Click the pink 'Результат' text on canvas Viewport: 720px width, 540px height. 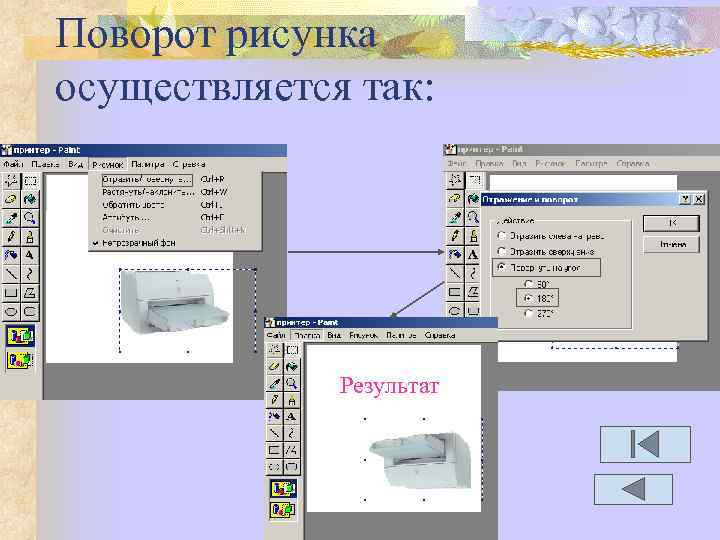click(x=389, y=385)
